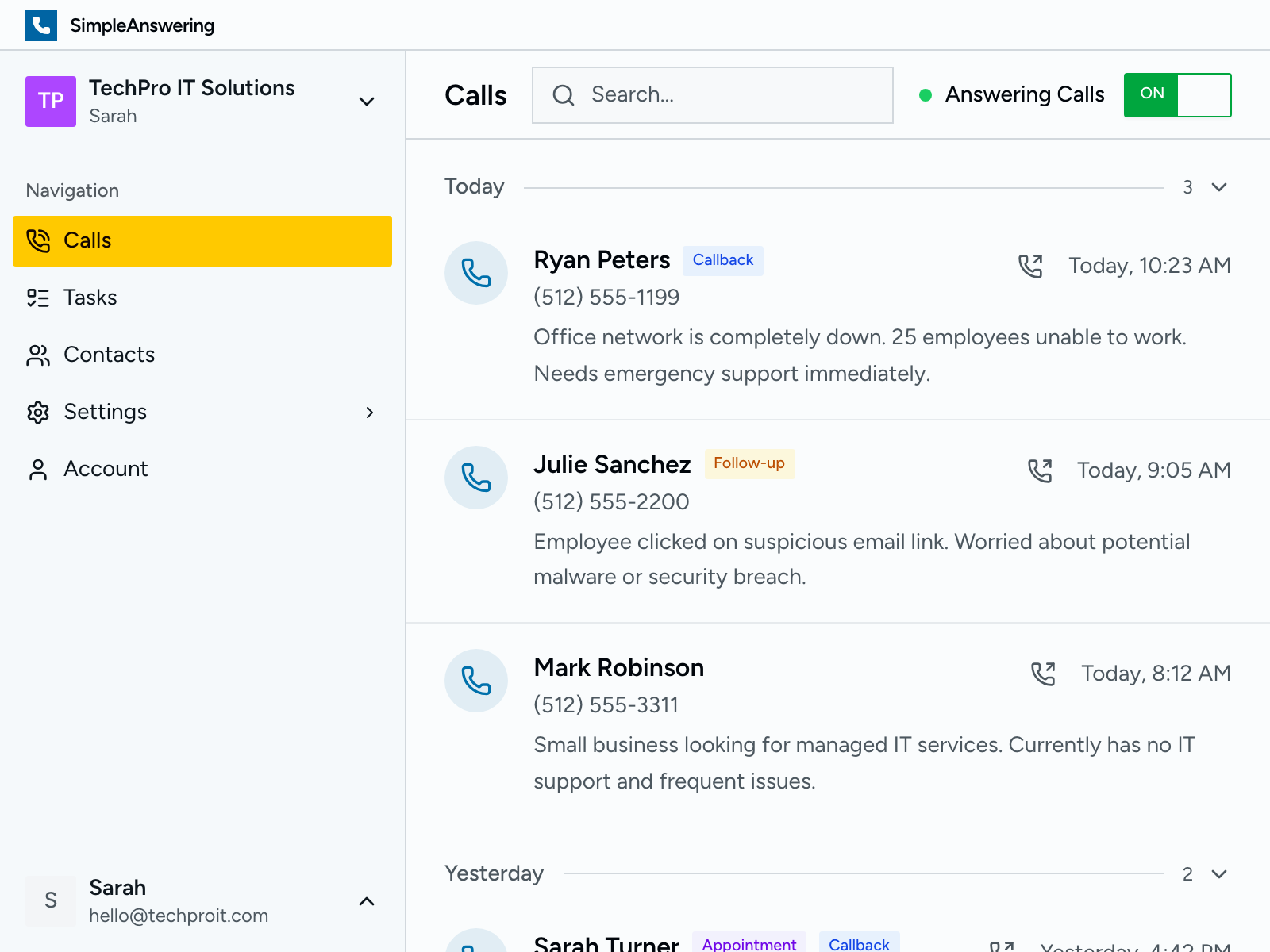Switch to the Tasks section
This screenshot has width=1270, height=952.
click(x=90, y=297)
